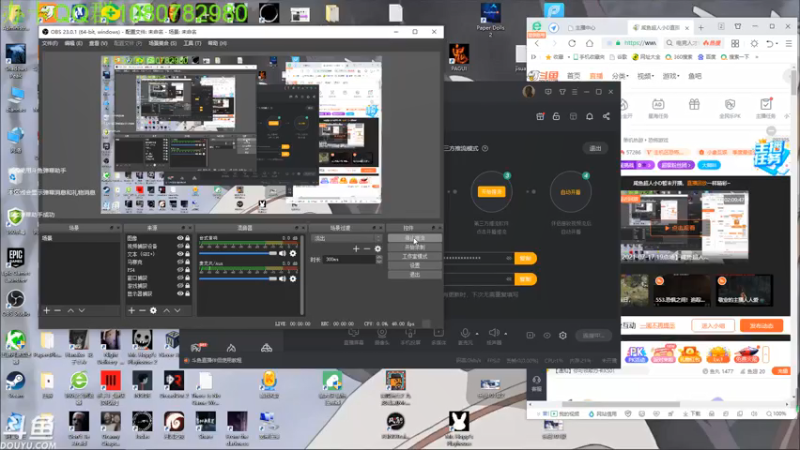The width and height of the screenshot is (800, 450).
Task: Open Epic Games Launcher desktop icon
Action: click(x=16, y=264)
